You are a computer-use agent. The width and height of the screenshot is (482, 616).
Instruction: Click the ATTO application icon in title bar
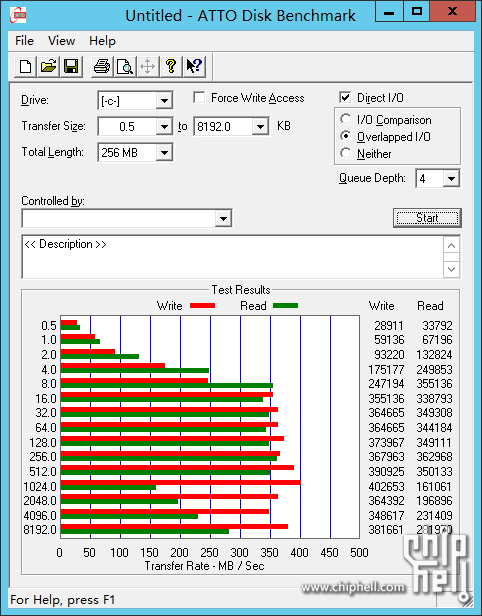pyautogui.click(x=18, y=15)
